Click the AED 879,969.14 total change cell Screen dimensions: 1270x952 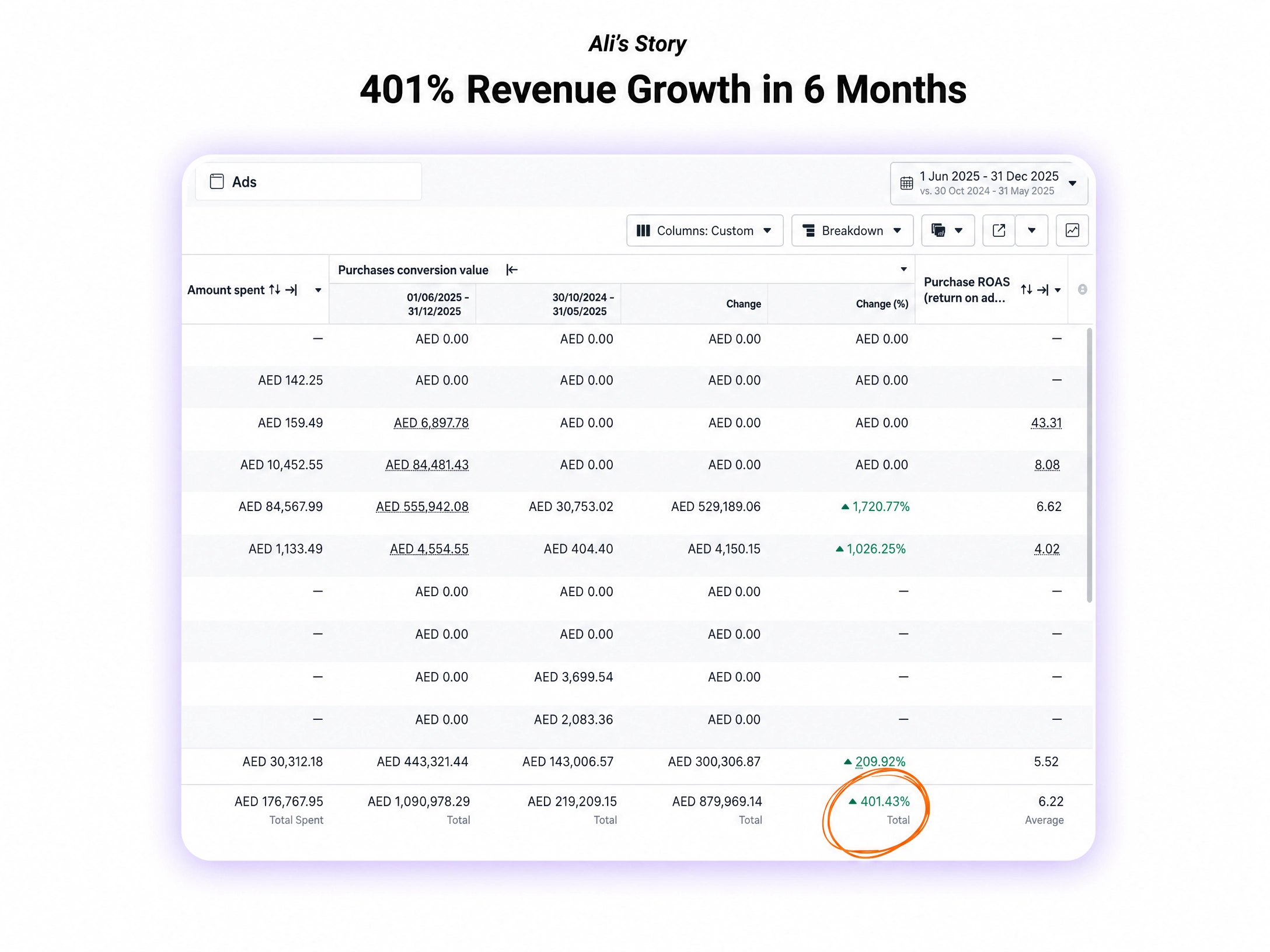717,801
